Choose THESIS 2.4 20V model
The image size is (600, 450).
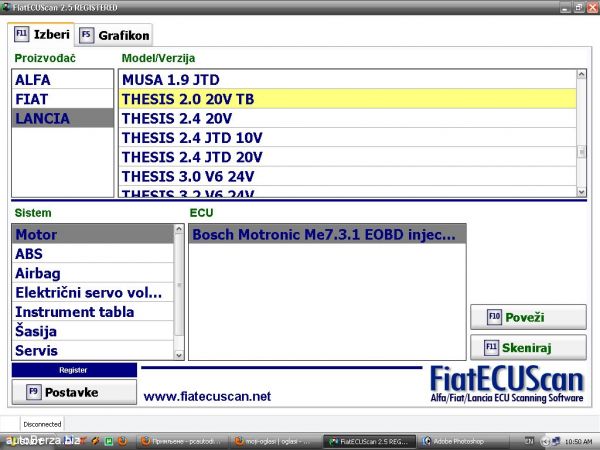click(347, 118)
